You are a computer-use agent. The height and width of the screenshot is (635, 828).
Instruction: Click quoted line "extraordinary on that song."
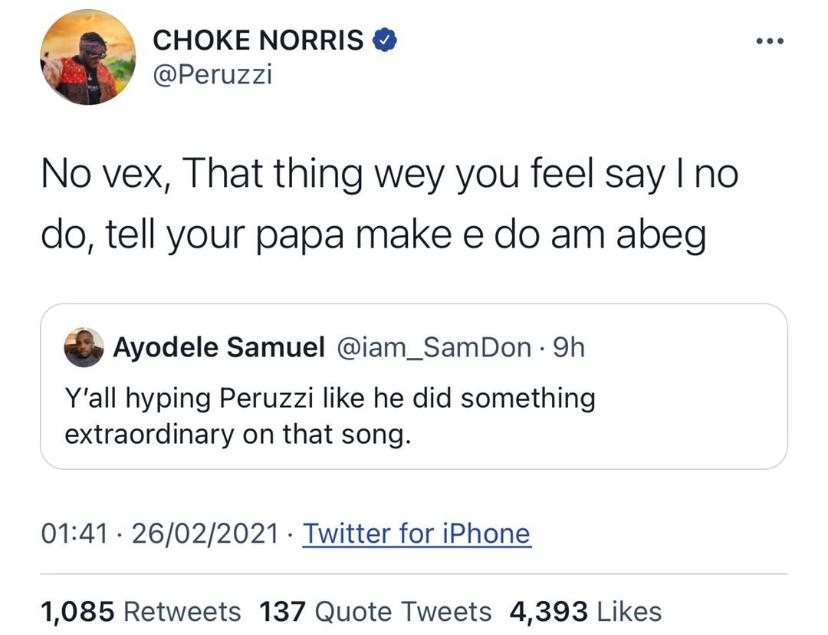(238, 435)
